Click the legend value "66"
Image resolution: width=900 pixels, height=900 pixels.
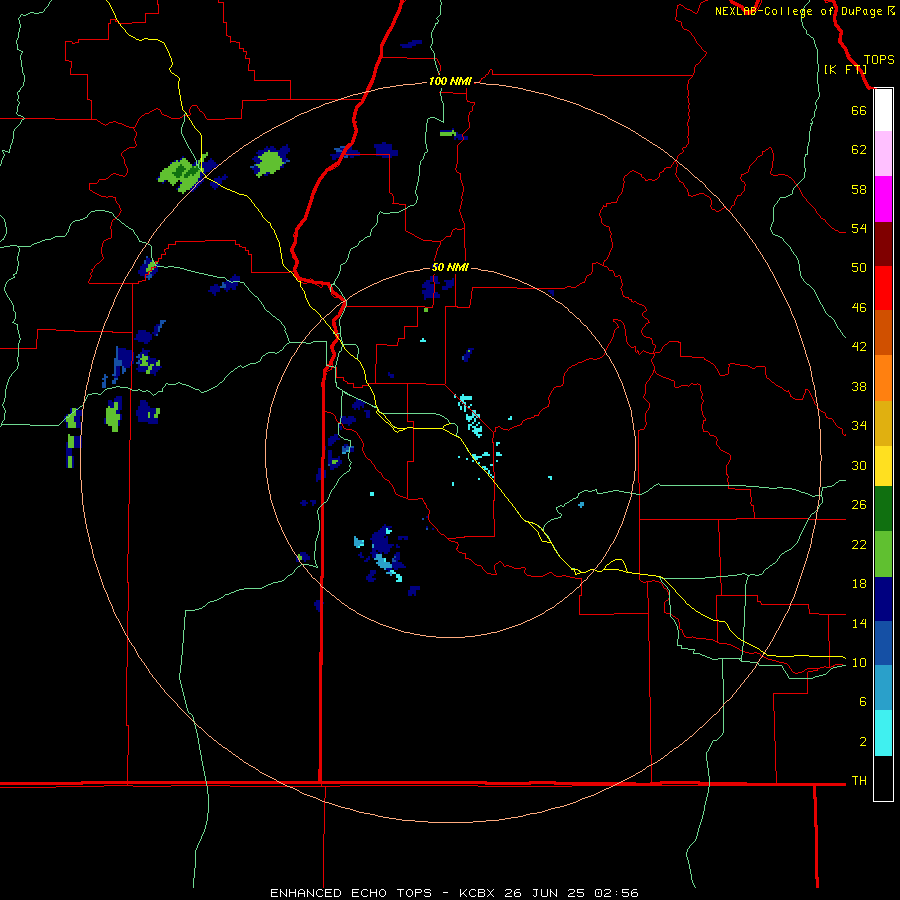[859, 111]
